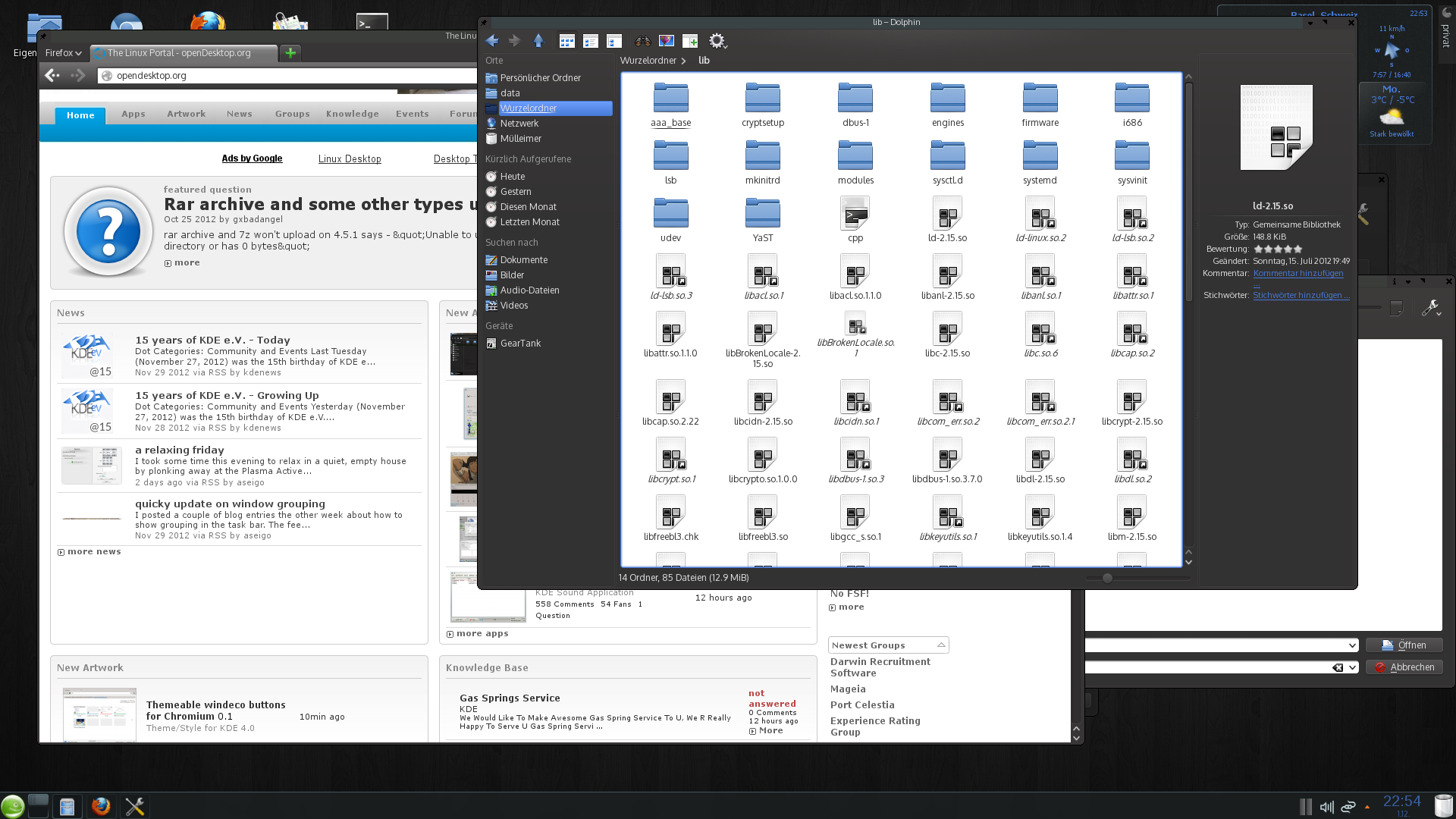Open Mülleimer in the places panel
Image resolution: width=1456 pixels, height=819 pixels.
520,139
